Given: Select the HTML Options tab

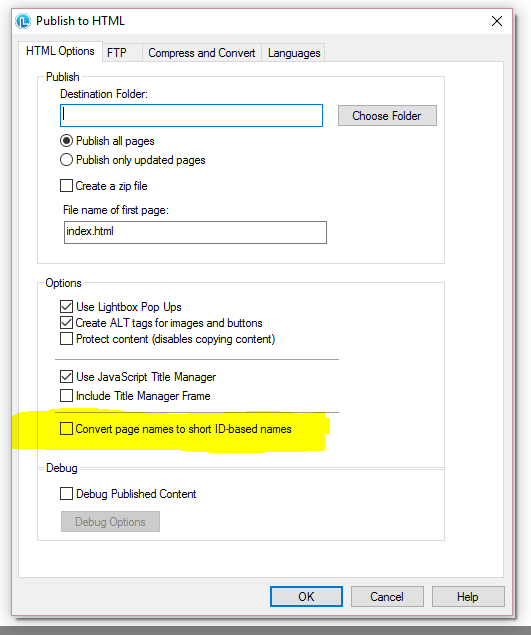Looking at the screenshot, I should click(60, 51).
